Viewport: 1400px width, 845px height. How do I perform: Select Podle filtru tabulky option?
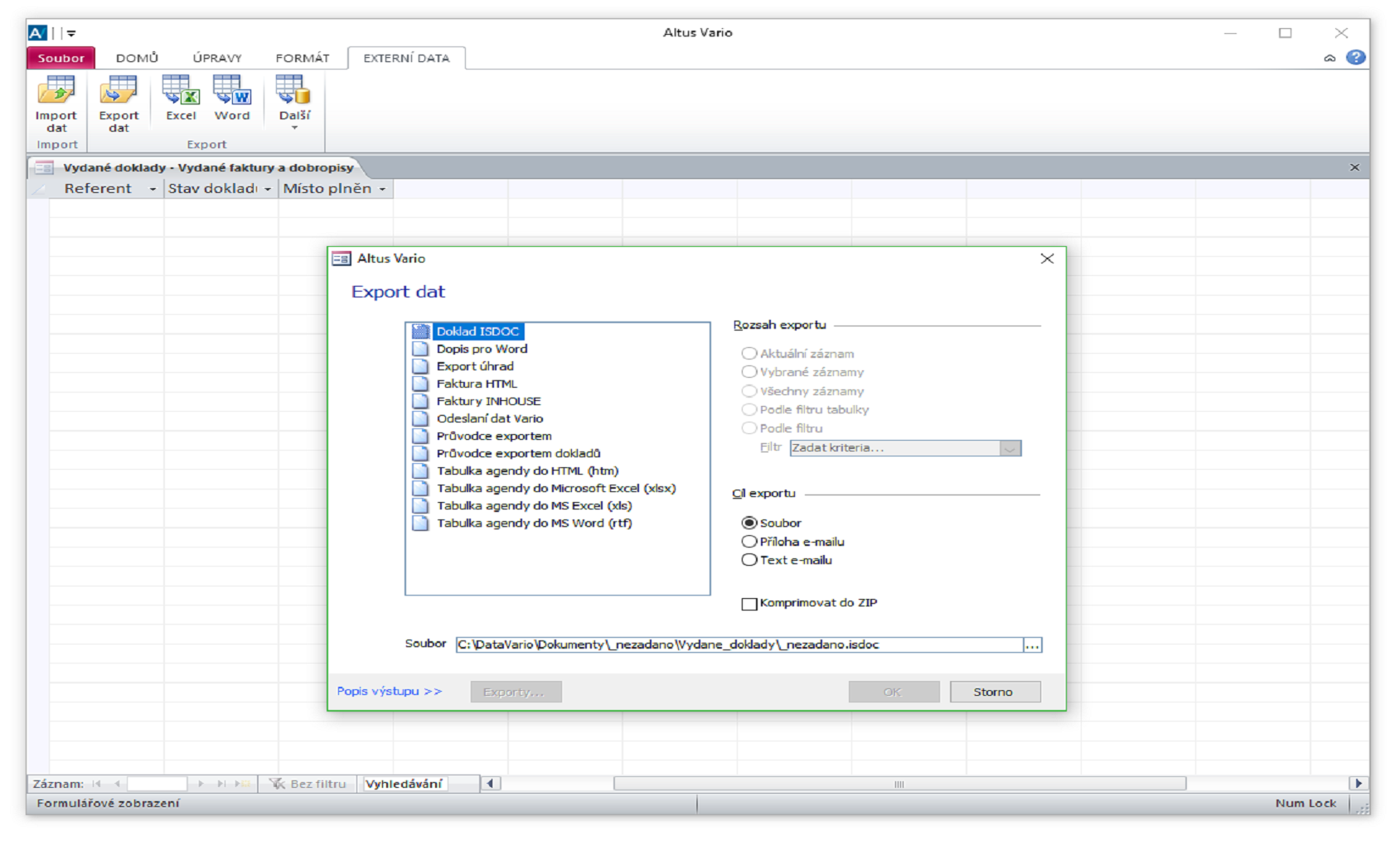(749, 409)
